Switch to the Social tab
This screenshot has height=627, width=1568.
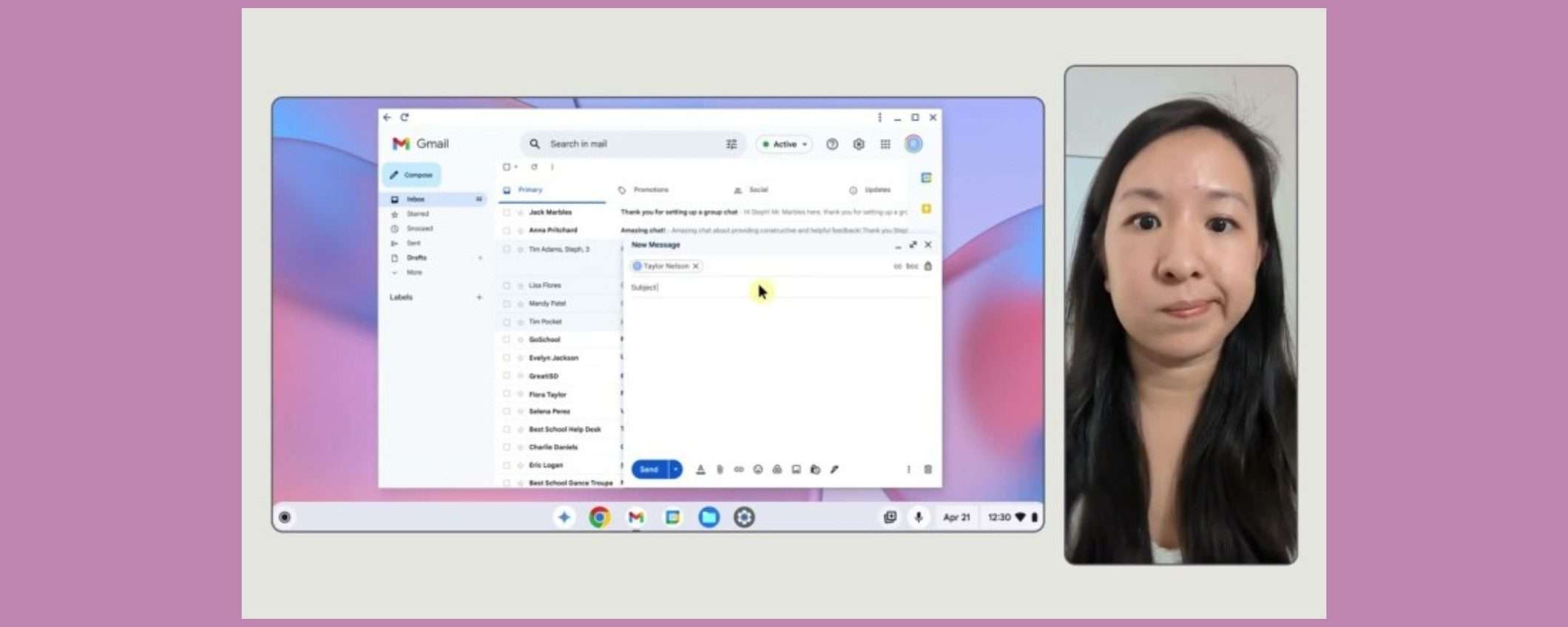[758, 190]
